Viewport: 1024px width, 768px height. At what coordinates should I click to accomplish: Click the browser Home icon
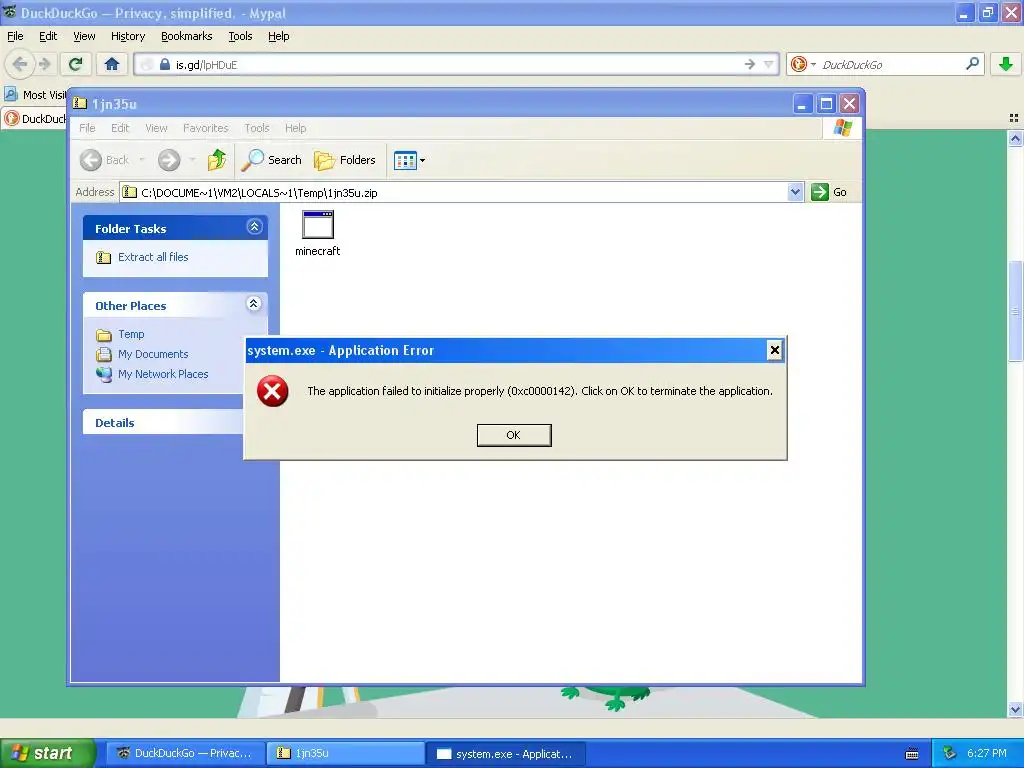point(112,64)
